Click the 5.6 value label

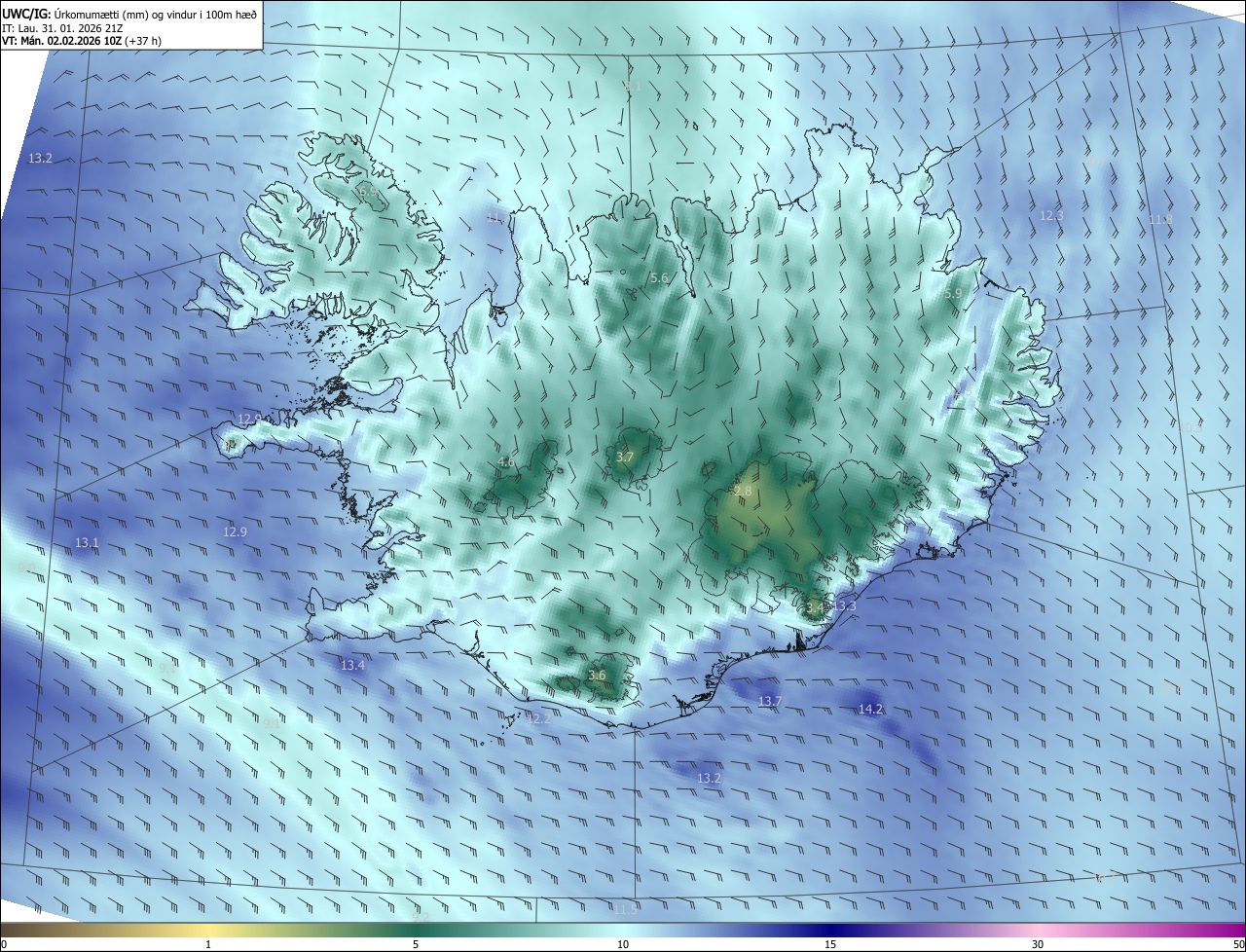coord(659,278)
